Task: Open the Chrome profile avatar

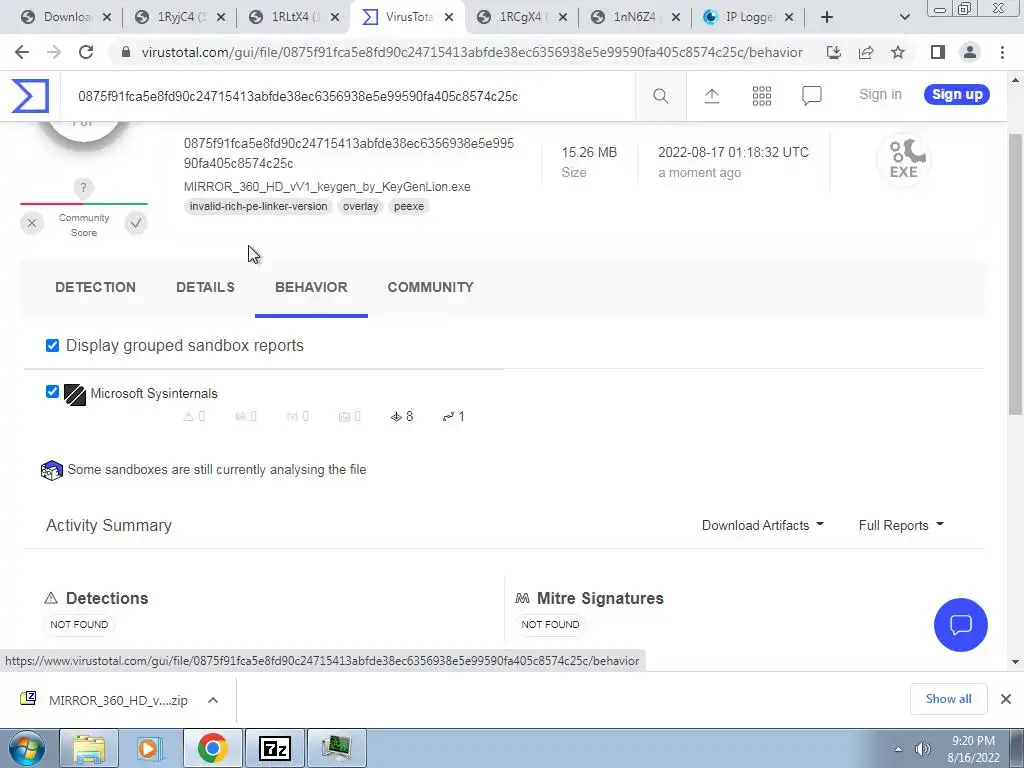Action: pyautogui.click(x=970, y=52)
